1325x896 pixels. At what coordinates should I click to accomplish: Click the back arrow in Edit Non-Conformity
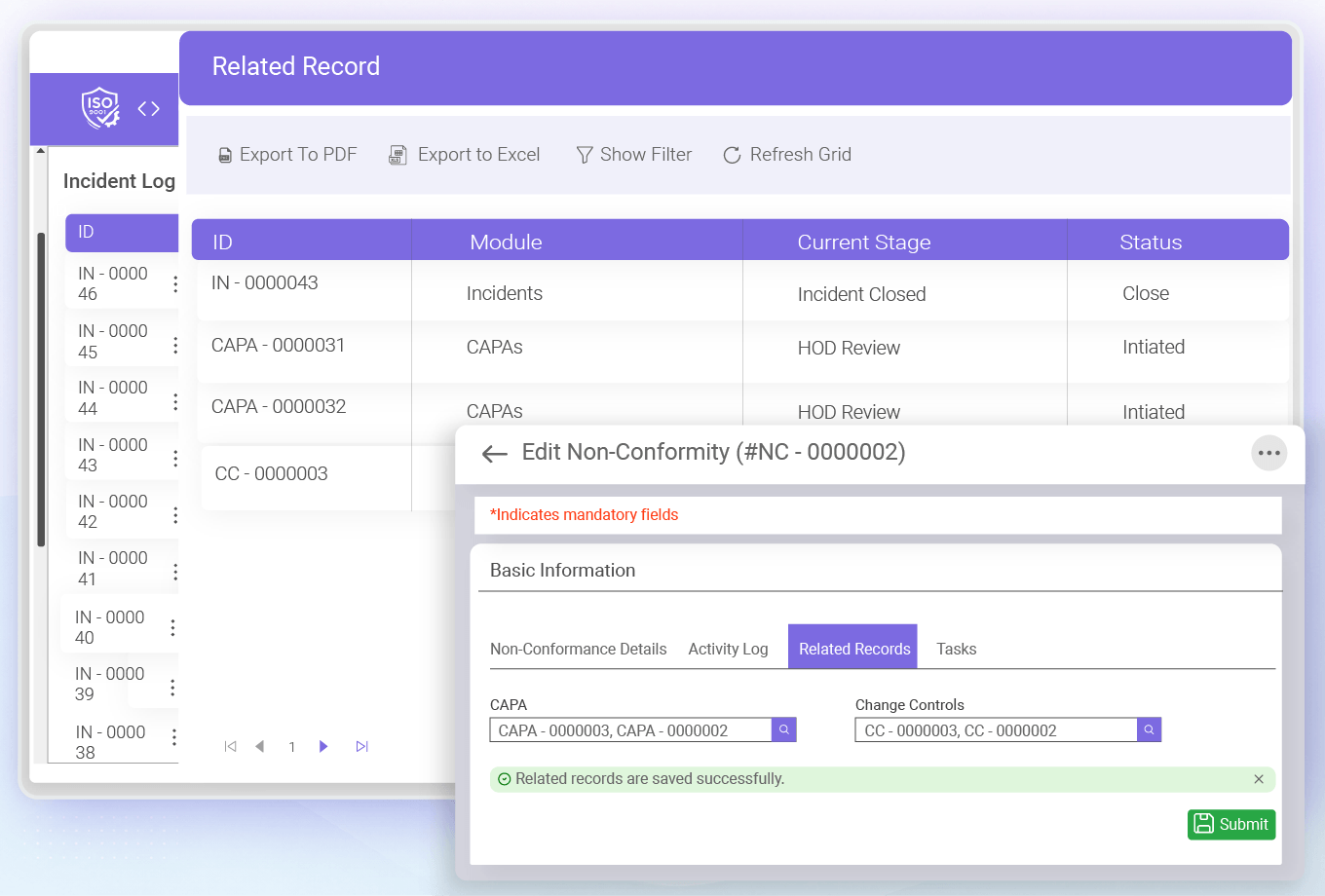(x=495, y=453)
